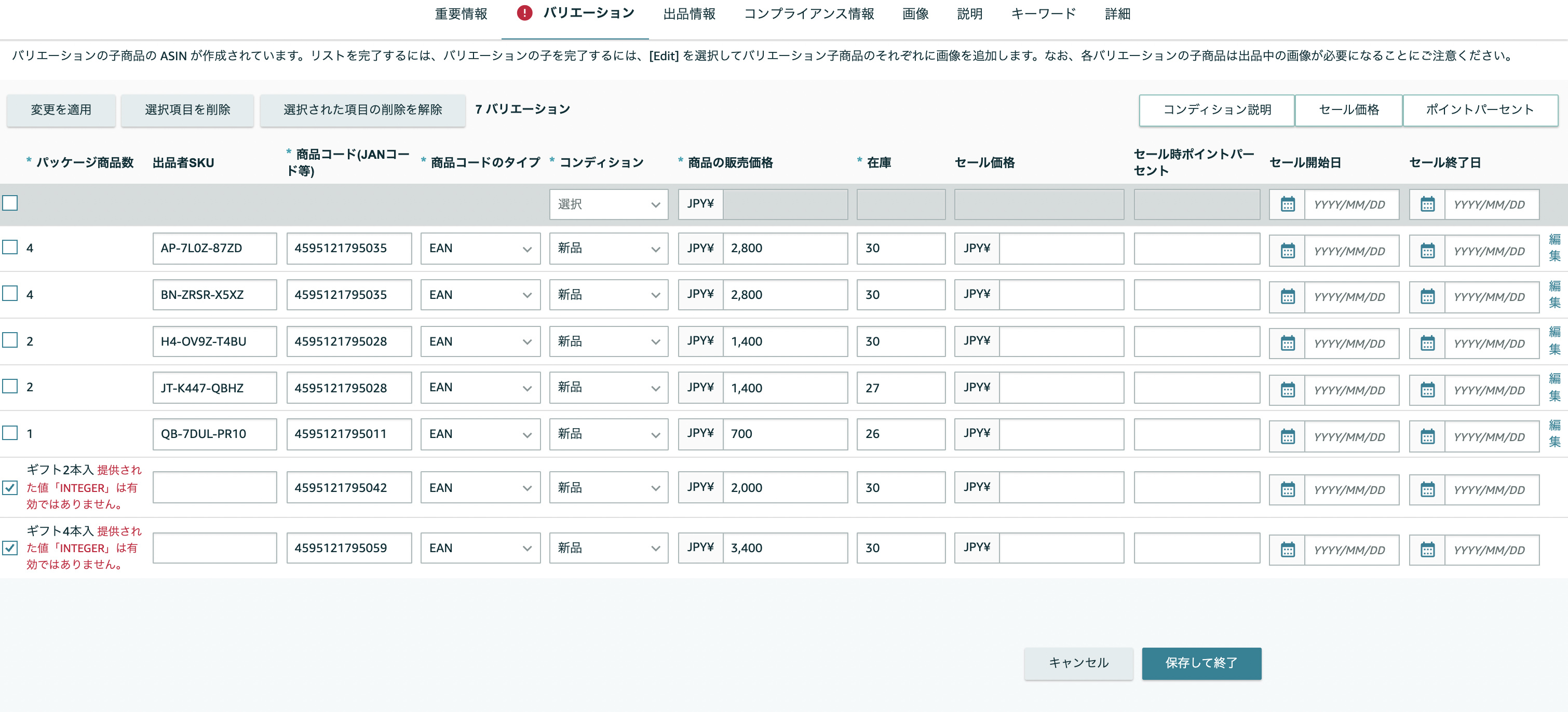Viewport: 1568px width, 712px height.
Task: Open the sale start date calendar for AP-7L0Z-87ZD
Action: pyautogui.click(x=1288, y=249)
